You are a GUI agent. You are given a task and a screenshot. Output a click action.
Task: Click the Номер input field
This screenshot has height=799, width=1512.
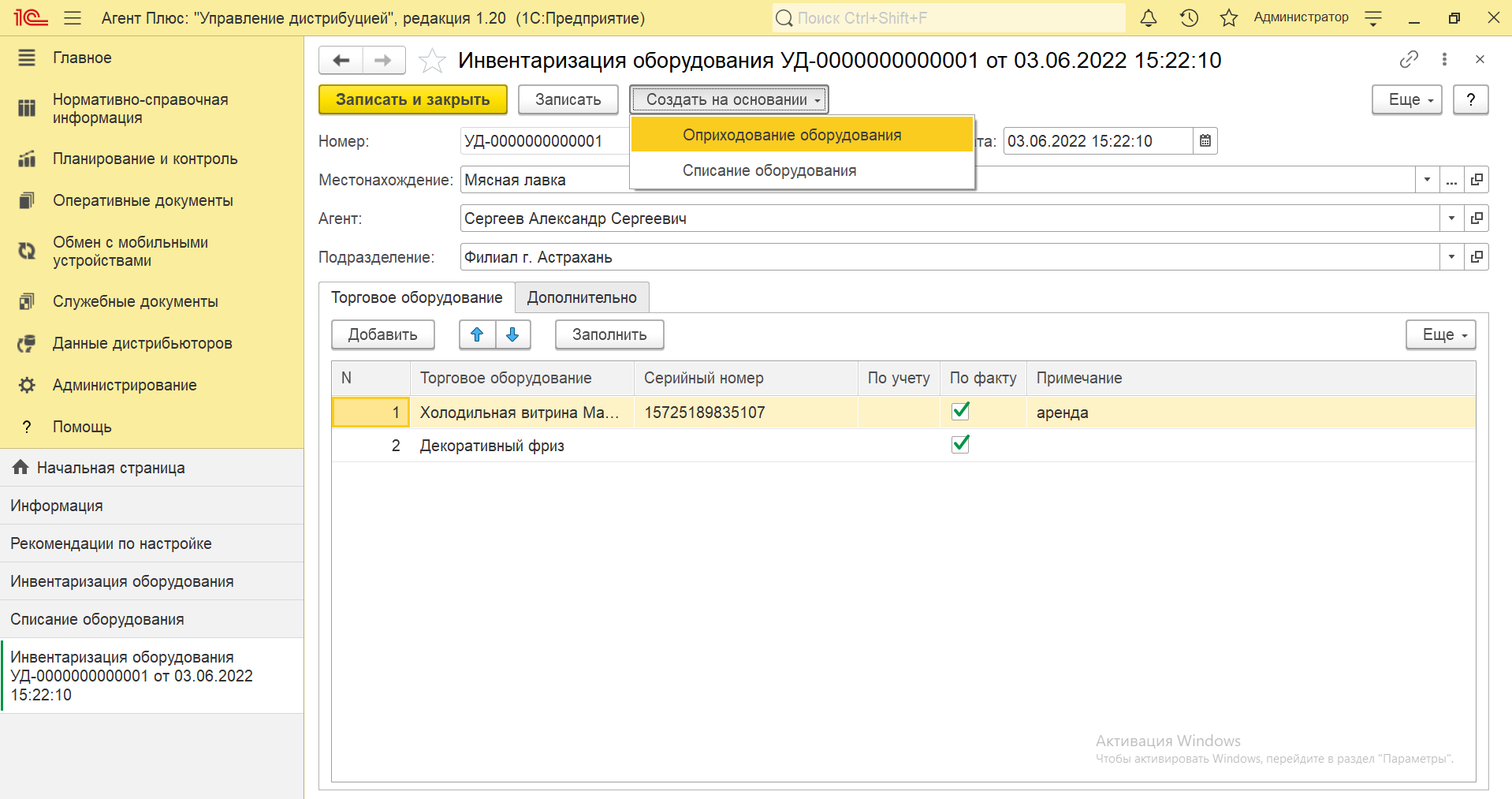(544, 142)
